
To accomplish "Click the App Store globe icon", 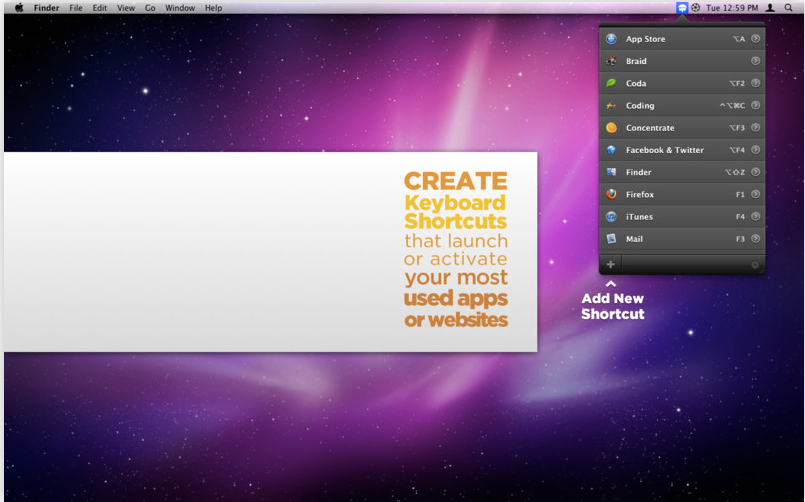I will [x=611, y=39].
